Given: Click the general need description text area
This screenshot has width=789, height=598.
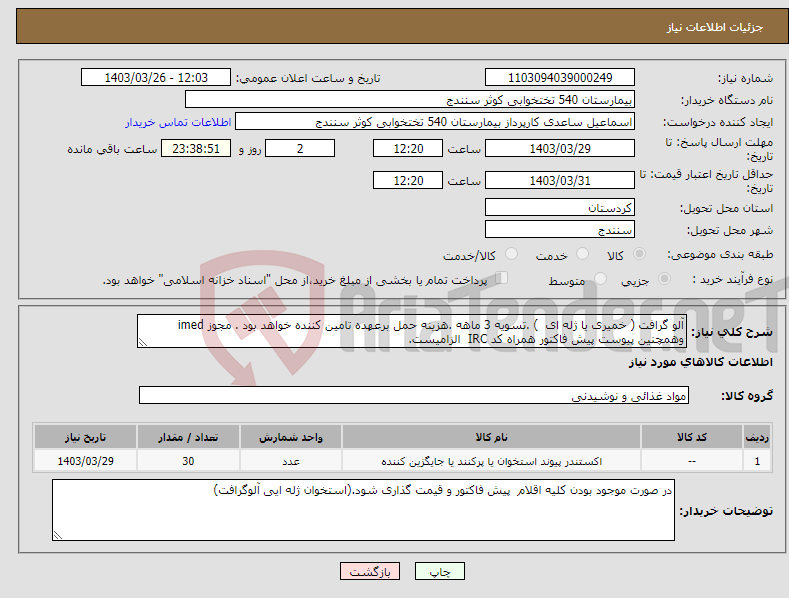Looking at the screenshot, I should point(412,331).
